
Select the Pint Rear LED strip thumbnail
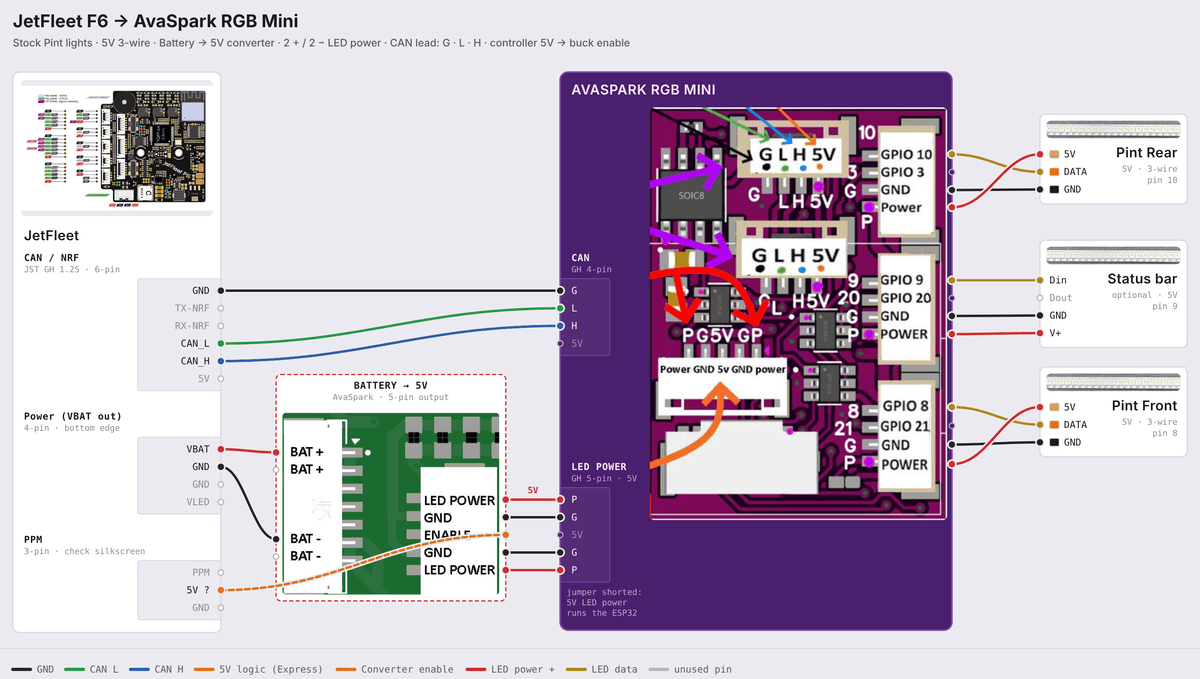click(x=1111, y=131)
